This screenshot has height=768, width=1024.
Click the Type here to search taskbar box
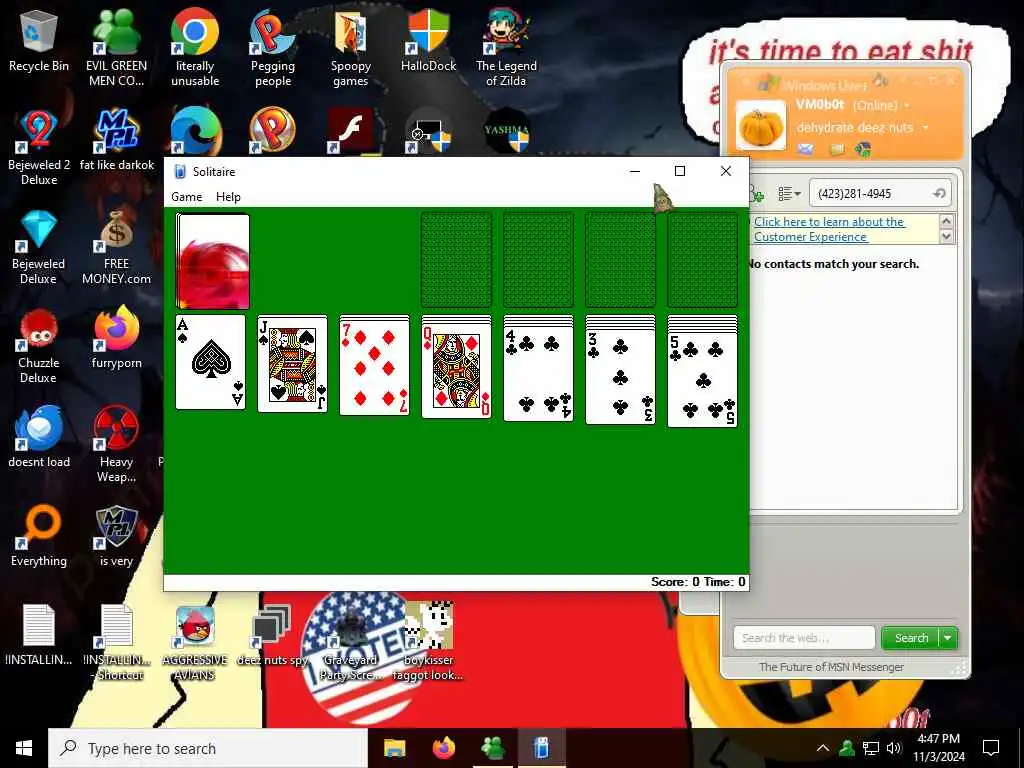click(208, 748)
